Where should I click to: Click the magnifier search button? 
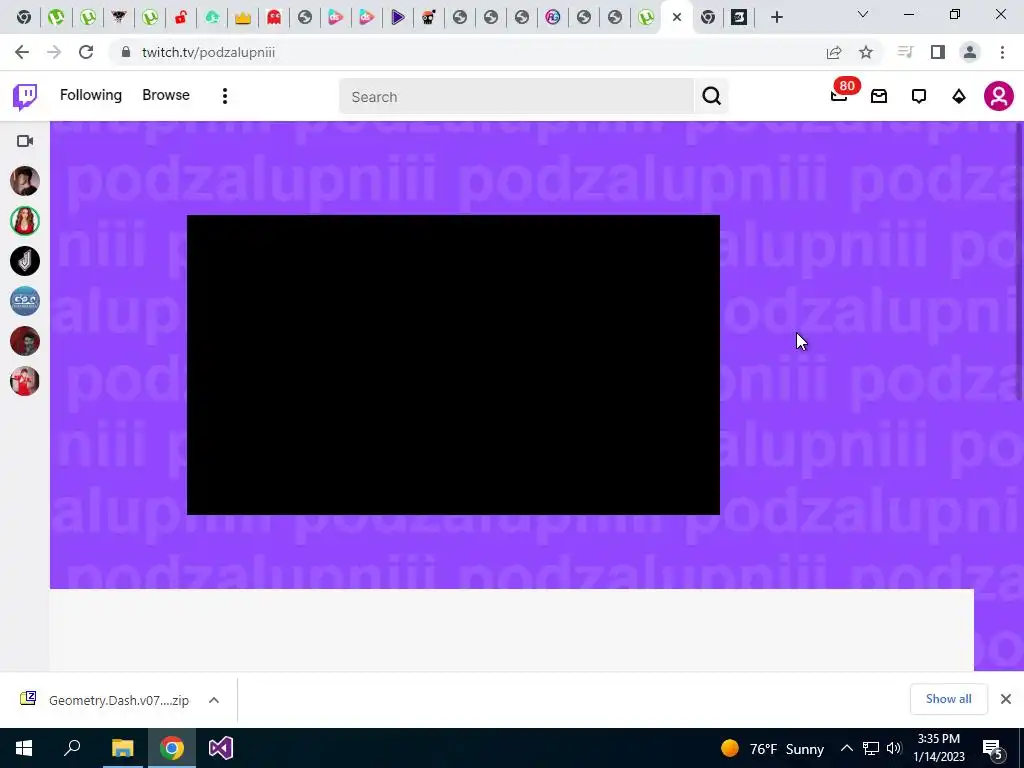[x=711, y=97]
